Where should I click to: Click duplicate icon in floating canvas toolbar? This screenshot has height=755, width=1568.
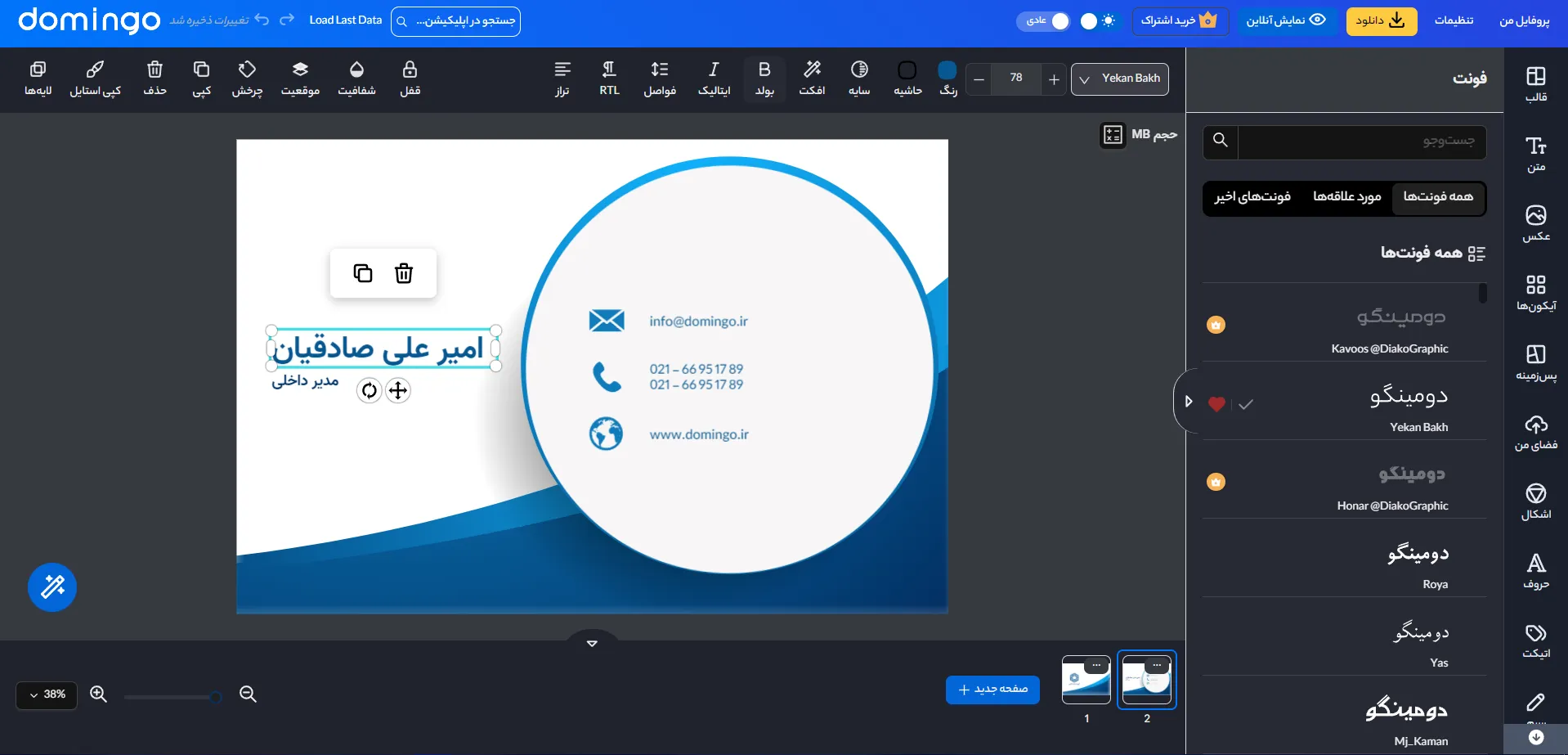coord(363,273)
